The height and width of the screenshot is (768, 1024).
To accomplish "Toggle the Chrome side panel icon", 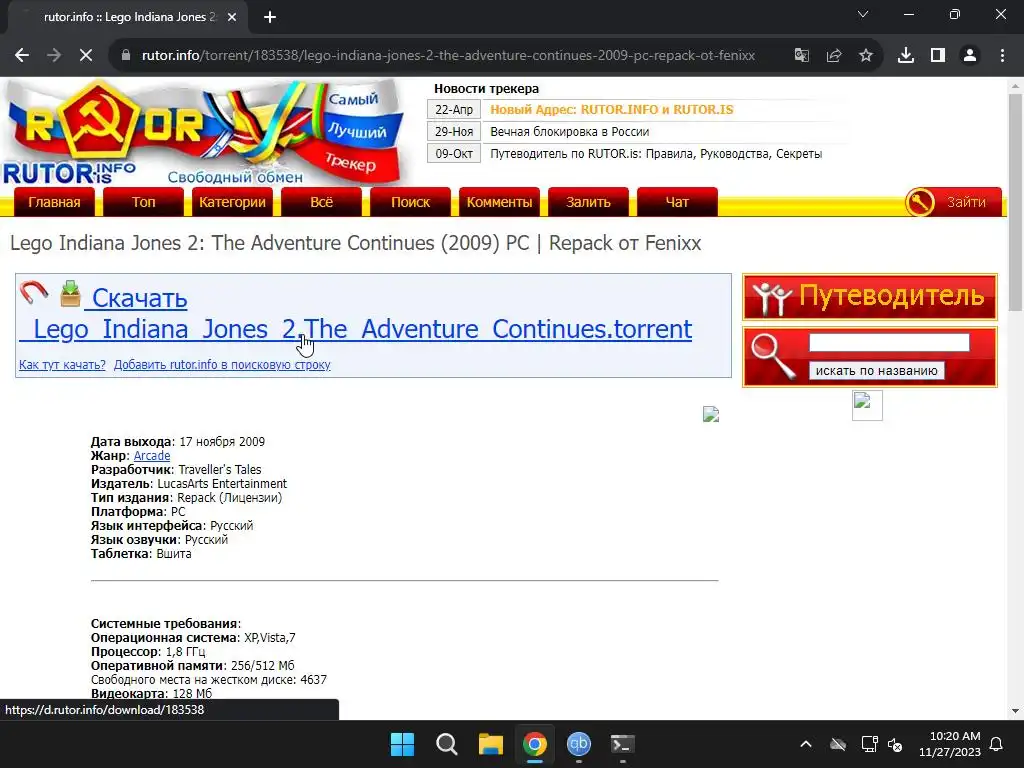I will click(938, 56).
